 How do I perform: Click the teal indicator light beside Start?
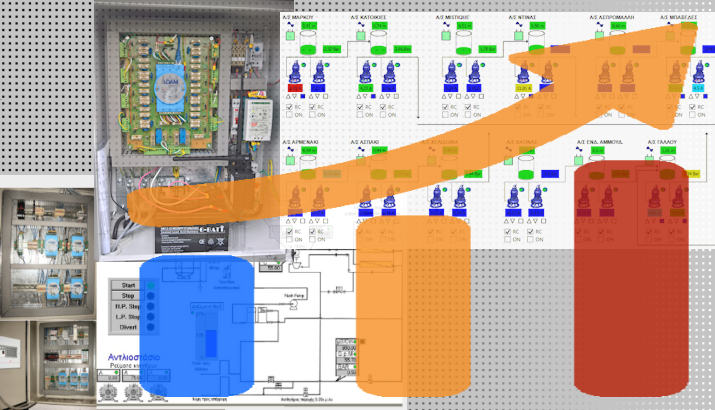click(x=150, y=285)
